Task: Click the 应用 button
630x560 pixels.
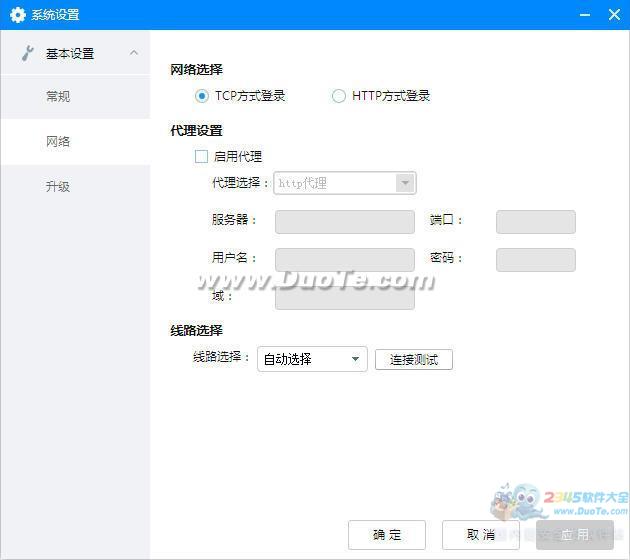Action: coord(575,535)
